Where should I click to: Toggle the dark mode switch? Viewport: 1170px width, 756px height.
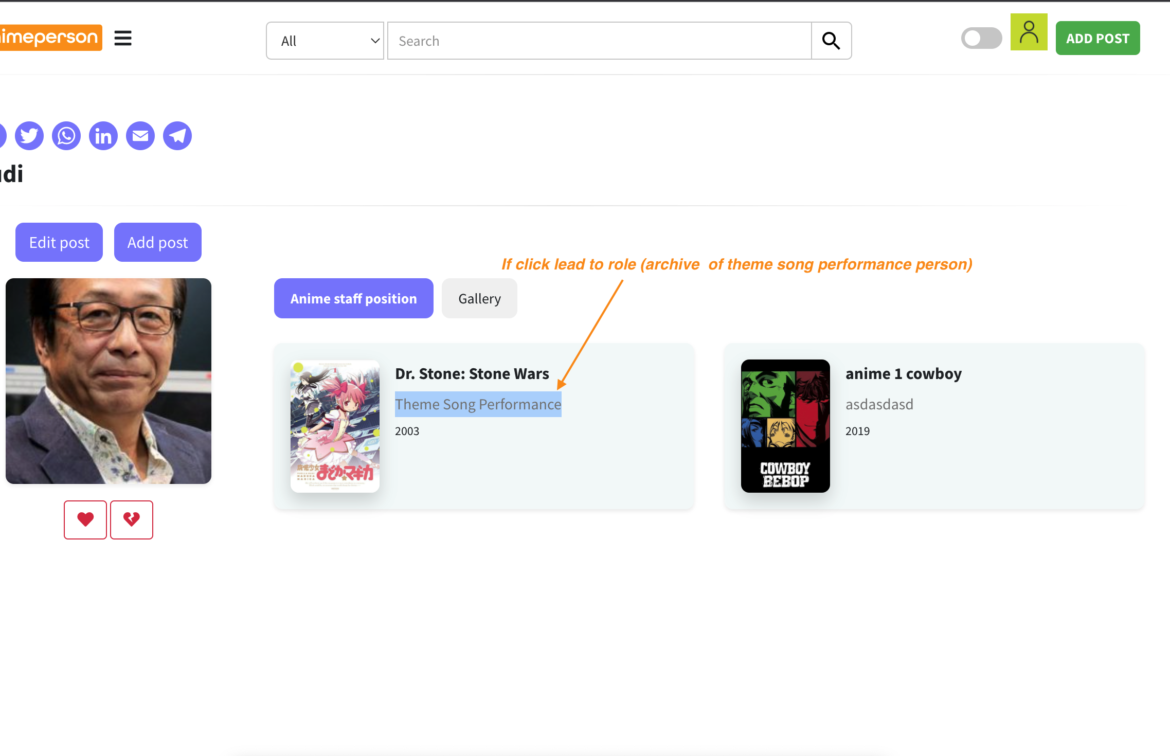point(981,39)
